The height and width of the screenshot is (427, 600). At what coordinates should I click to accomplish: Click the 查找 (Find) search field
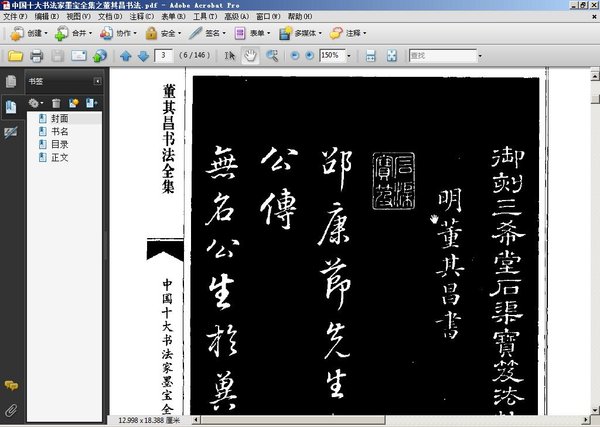pos(443,56)
